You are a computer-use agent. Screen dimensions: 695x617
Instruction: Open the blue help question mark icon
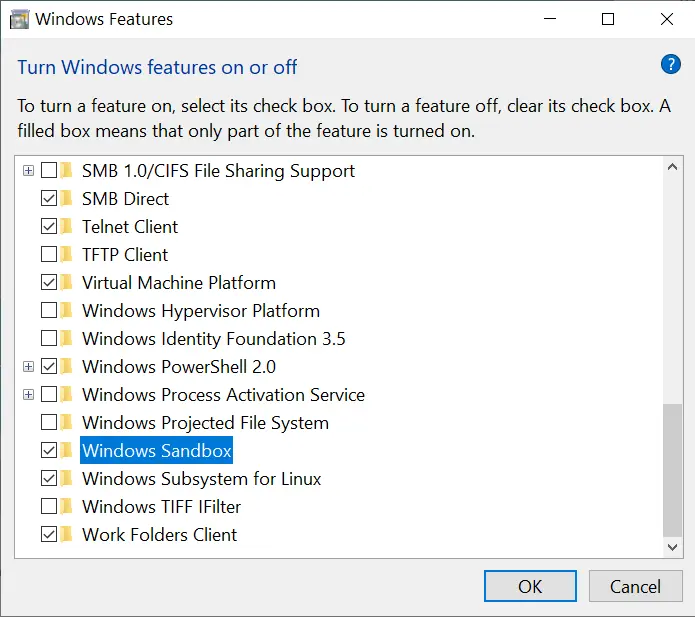tap(670, 65)
